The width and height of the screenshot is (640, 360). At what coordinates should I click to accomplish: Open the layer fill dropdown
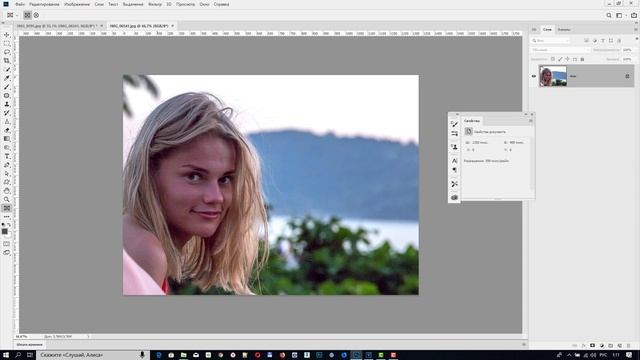pos(628,59)
